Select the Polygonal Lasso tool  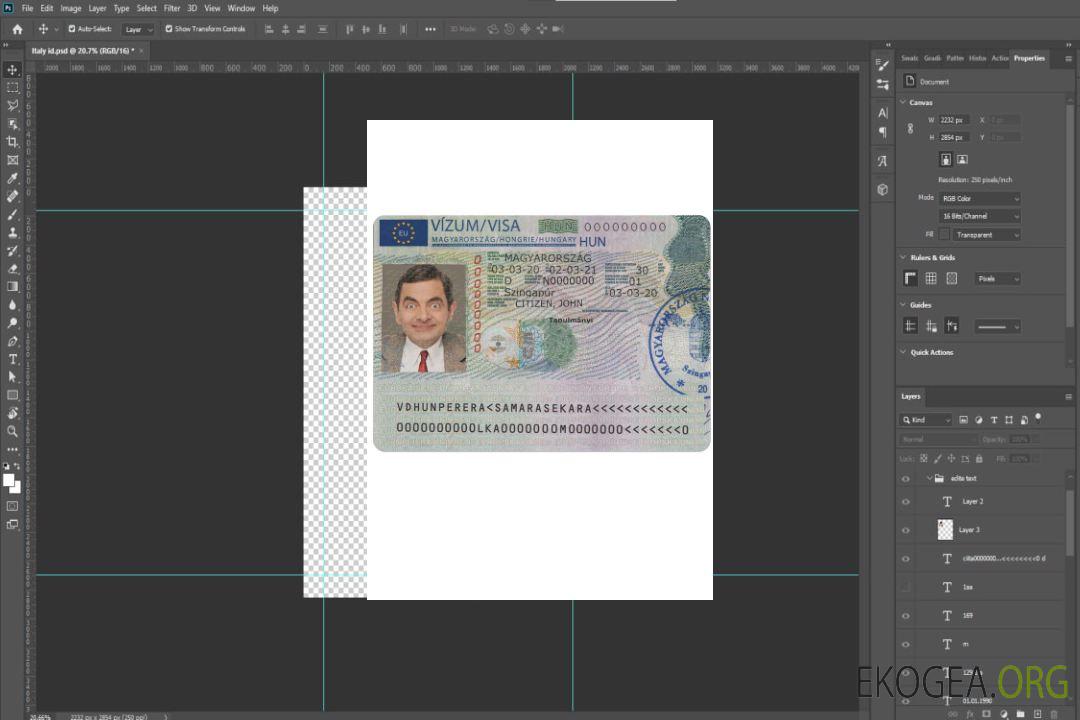click(x=12, y=105)
